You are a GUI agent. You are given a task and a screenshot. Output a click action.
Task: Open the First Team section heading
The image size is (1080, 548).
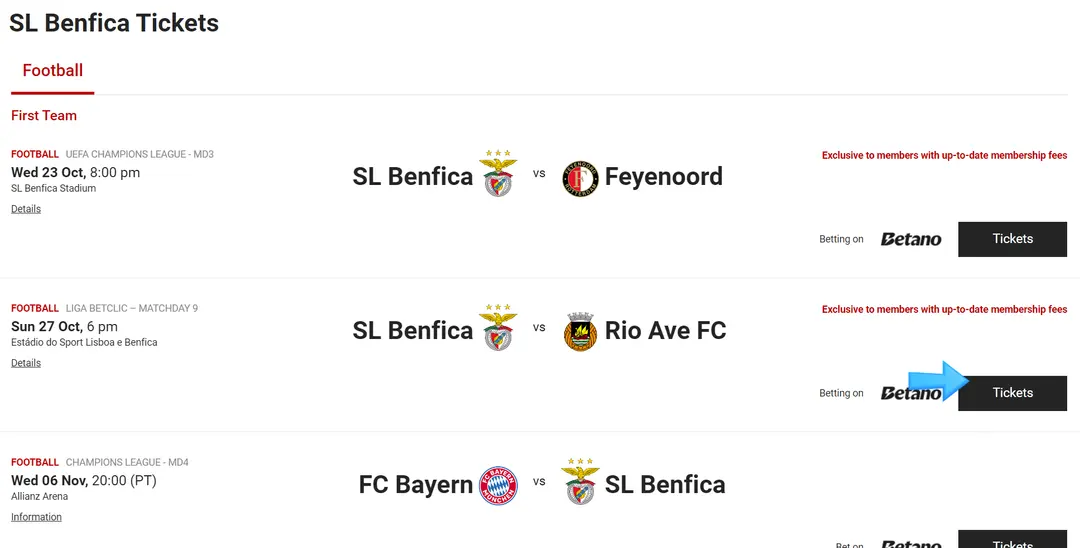click(x=43, y=116)
